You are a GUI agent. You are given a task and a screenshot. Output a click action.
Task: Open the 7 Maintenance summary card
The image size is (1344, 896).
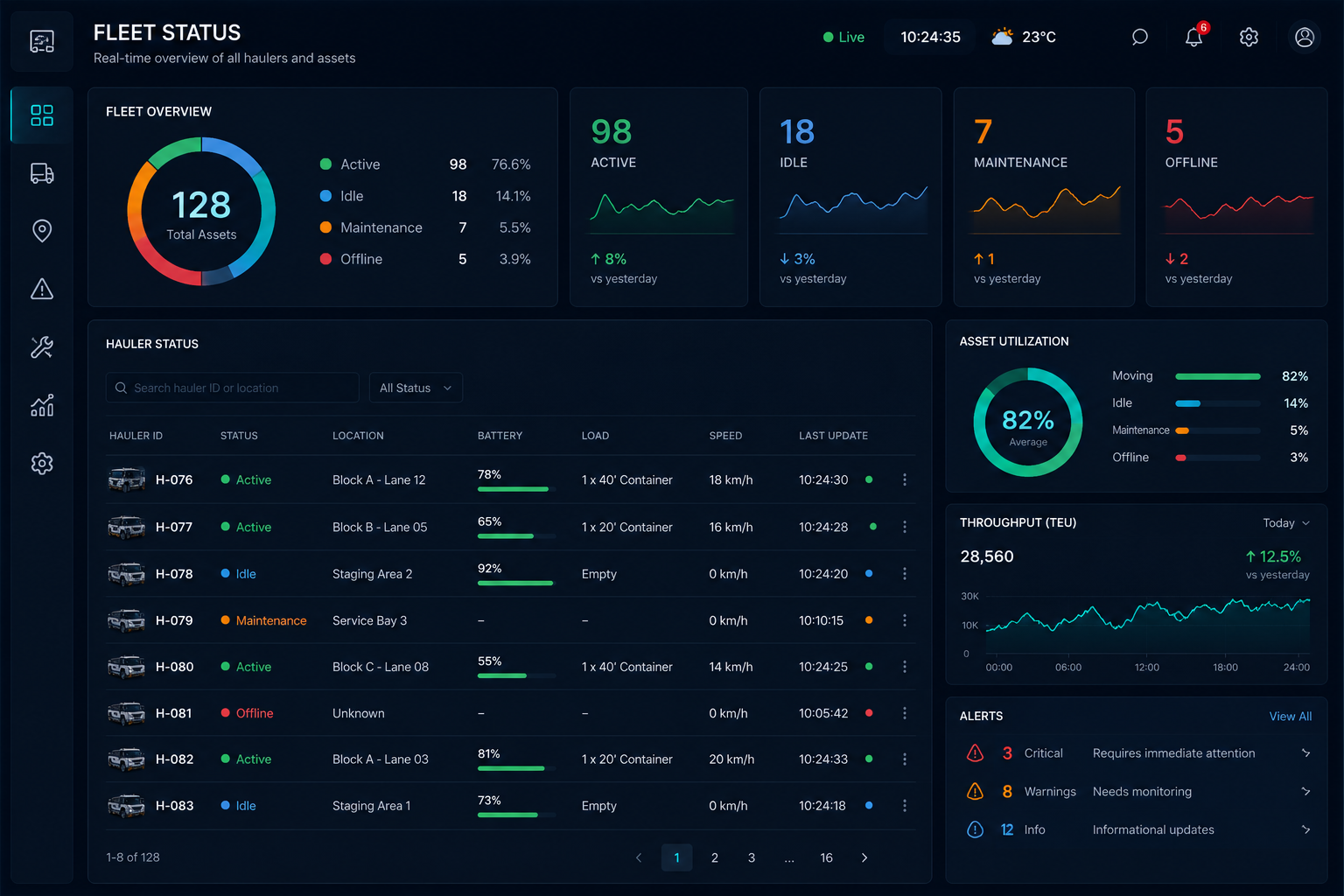[1044, 197]
